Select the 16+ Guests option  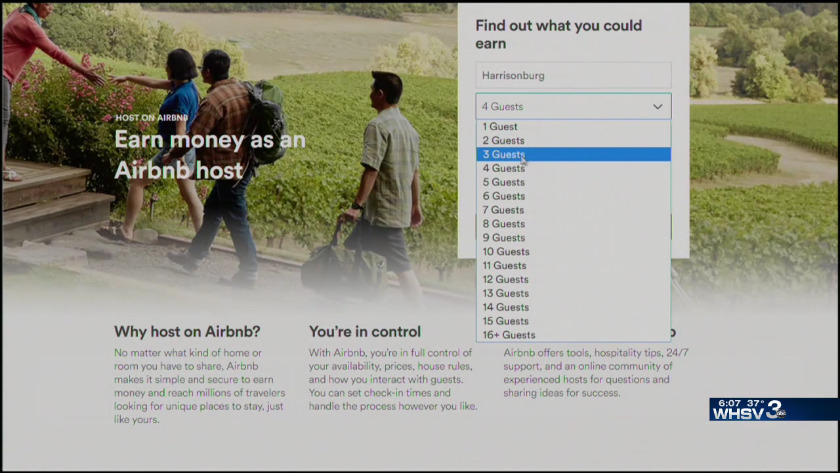[509, 335]
